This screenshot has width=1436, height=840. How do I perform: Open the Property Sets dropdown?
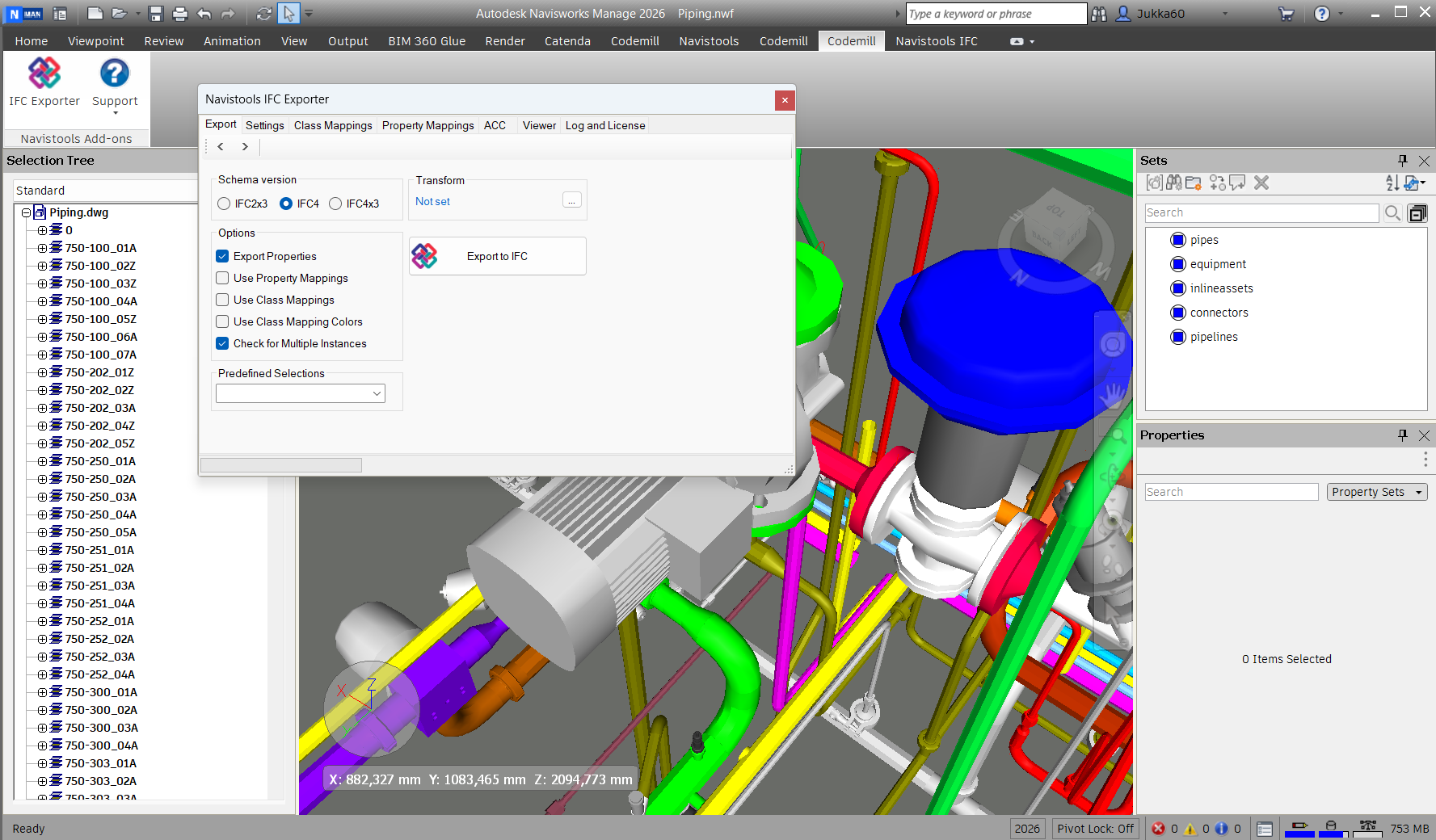tap(1376, 492)
